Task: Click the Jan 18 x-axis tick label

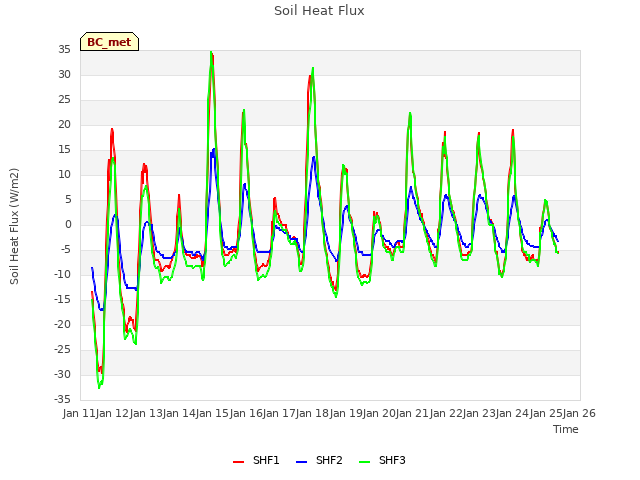Action: click(x=313, y=413)
